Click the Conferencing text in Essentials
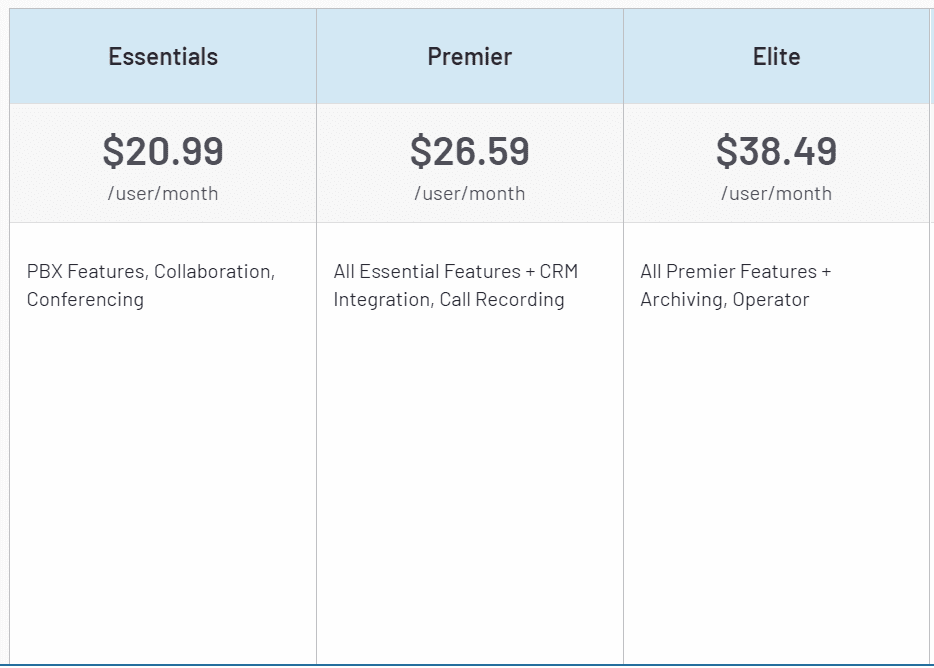The width and height of the screenshot is (934, 668). tap(85, 300)
